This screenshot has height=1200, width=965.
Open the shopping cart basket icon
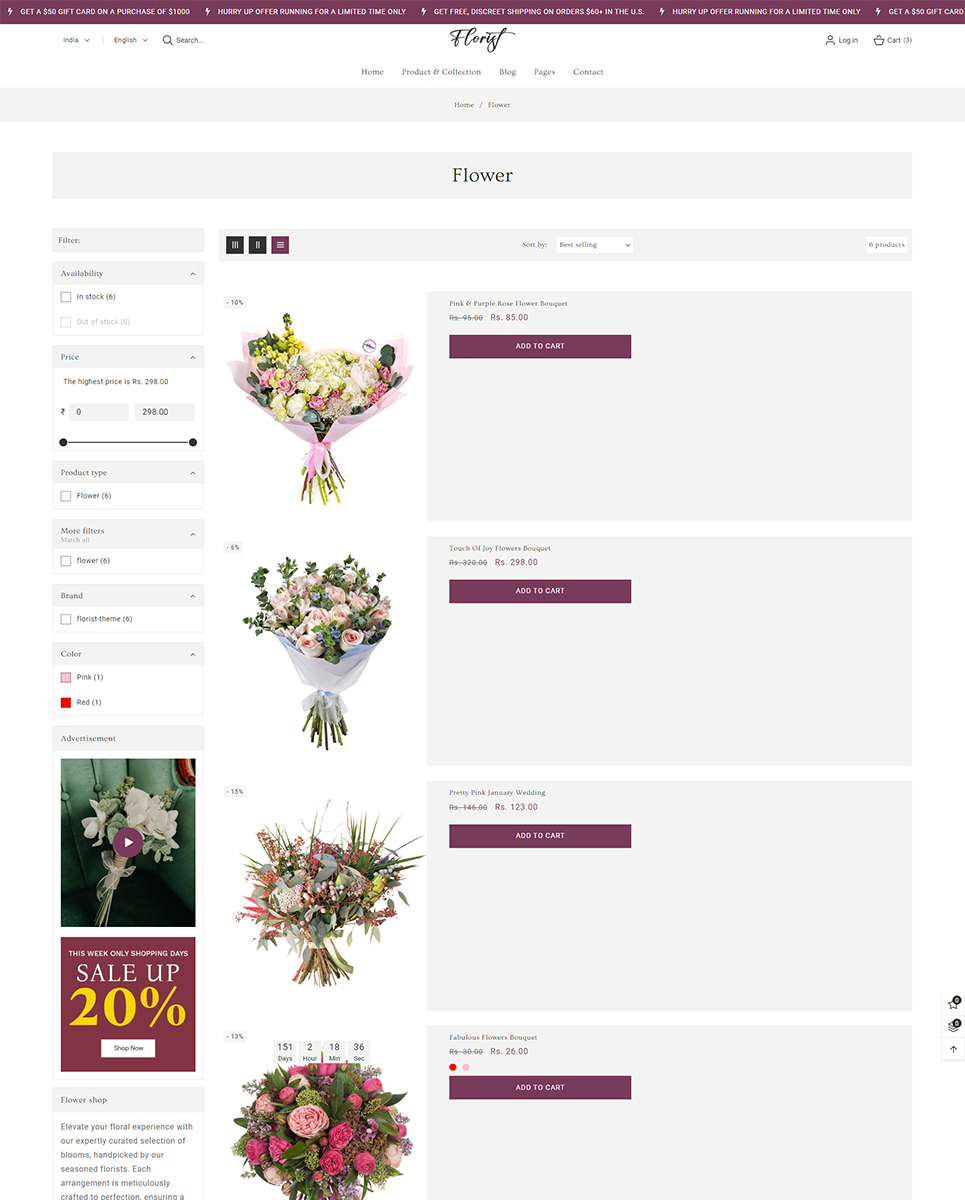pyautogui.click(x=879, y=40)
